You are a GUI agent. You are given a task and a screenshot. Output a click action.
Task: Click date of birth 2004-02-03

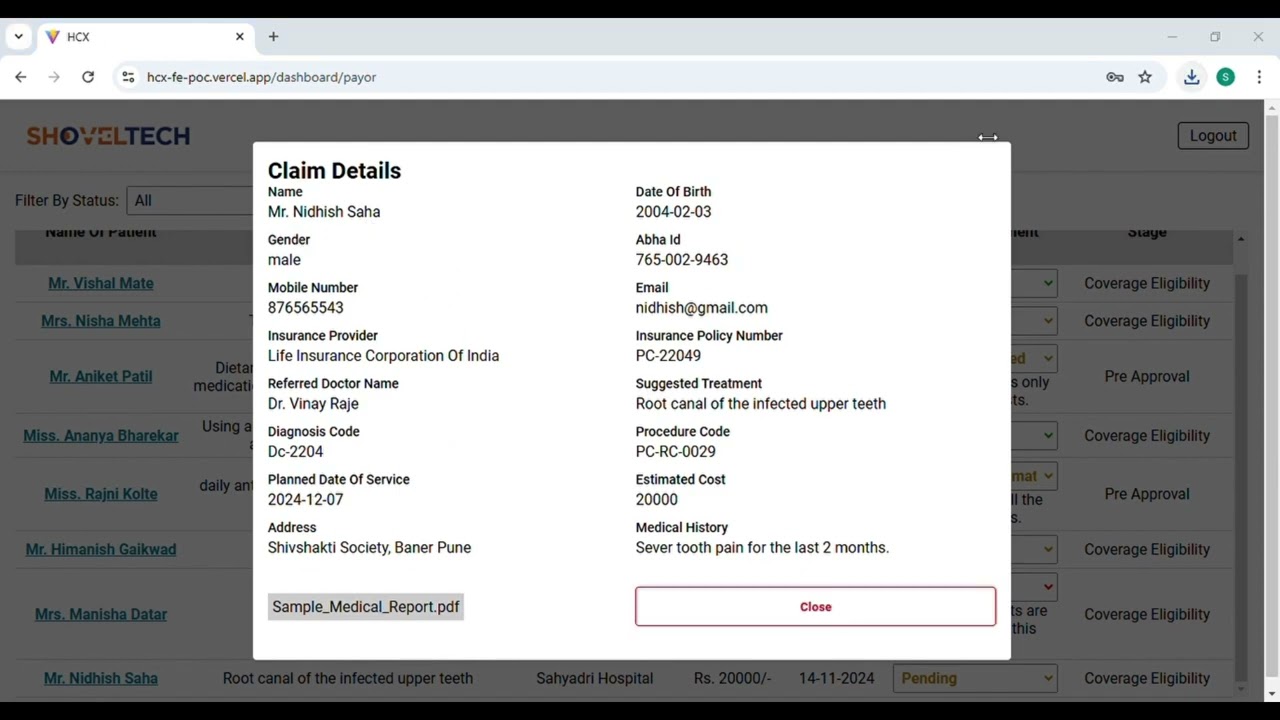673,212
